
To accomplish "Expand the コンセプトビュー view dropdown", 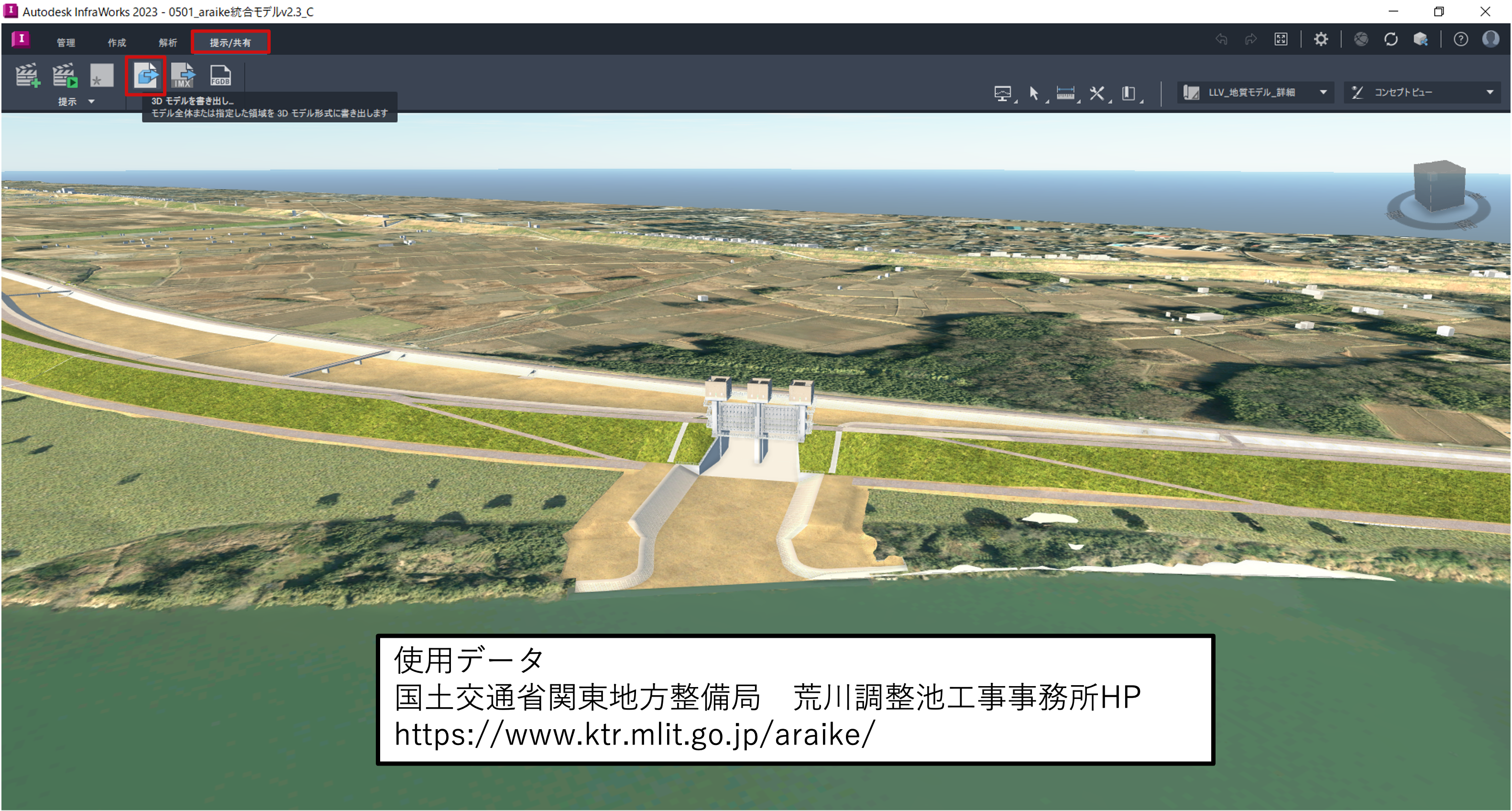I will [1489, 92].
